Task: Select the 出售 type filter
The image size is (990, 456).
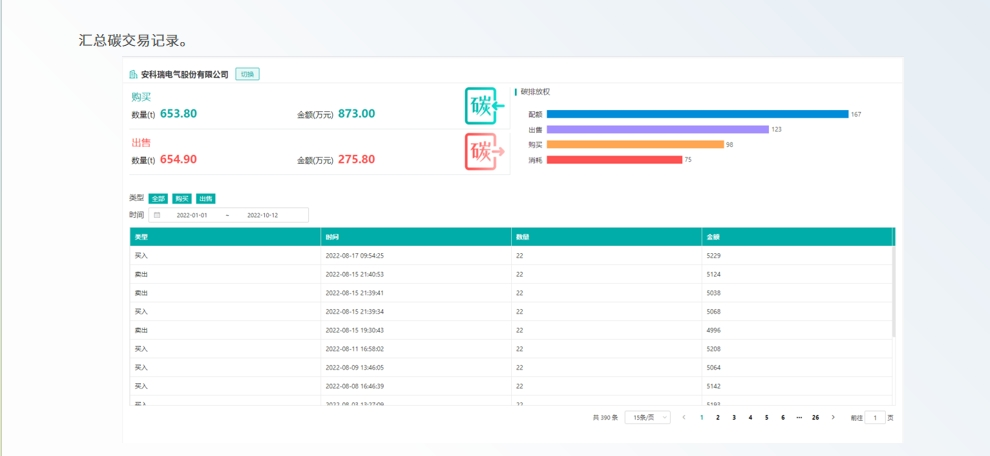Action: pos(205,199)
